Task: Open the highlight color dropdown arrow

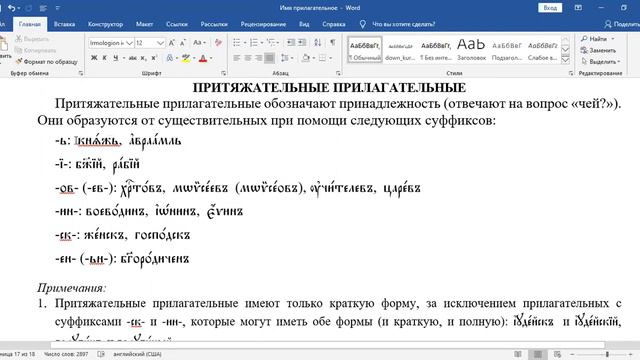Action: point(194,58)
